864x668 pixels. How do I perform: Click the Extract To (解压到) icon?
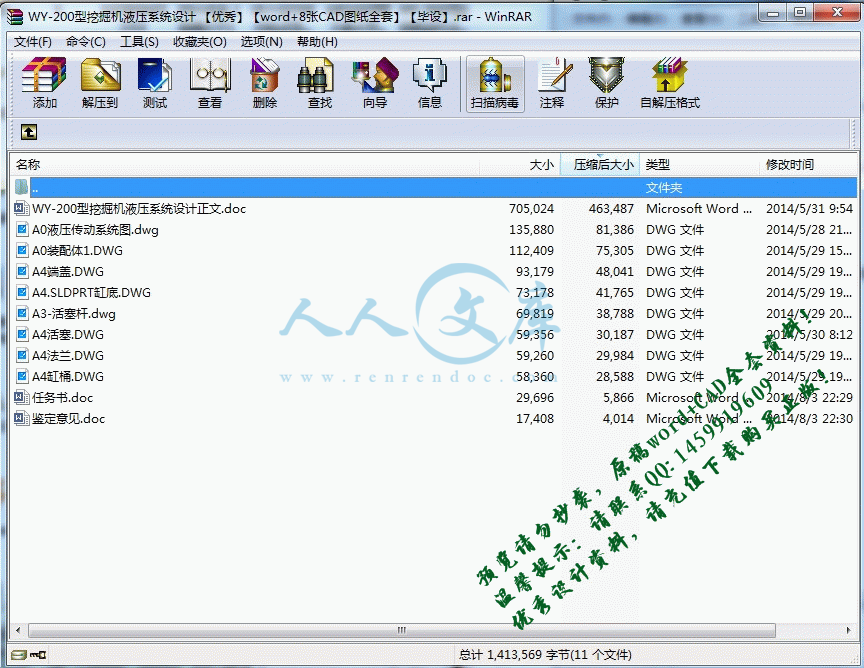click(100, 75)
